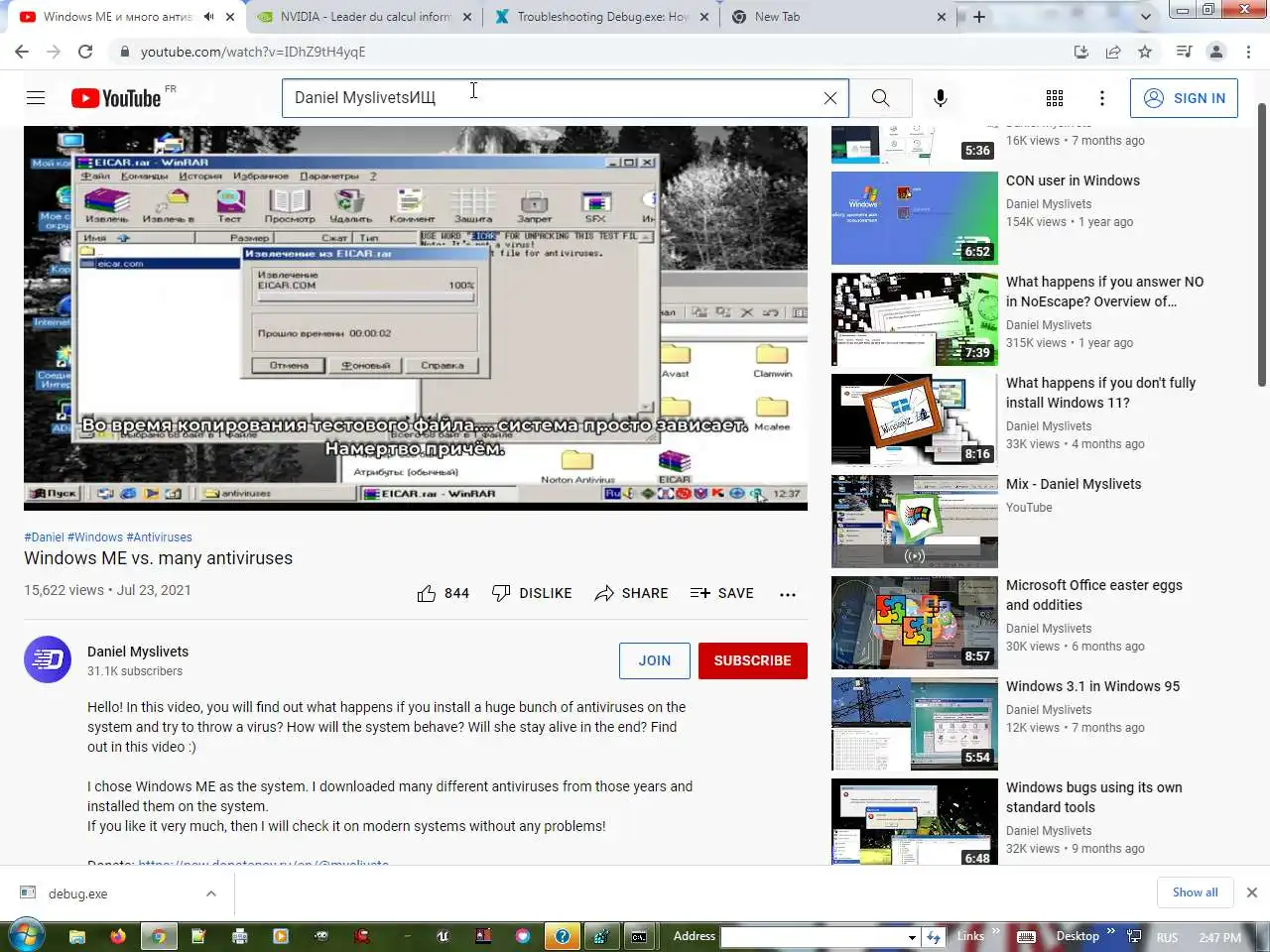Image resolution: width=1270 pixels, height=952 pixels.
Task: Open a new browser tab
Action: 979,17
